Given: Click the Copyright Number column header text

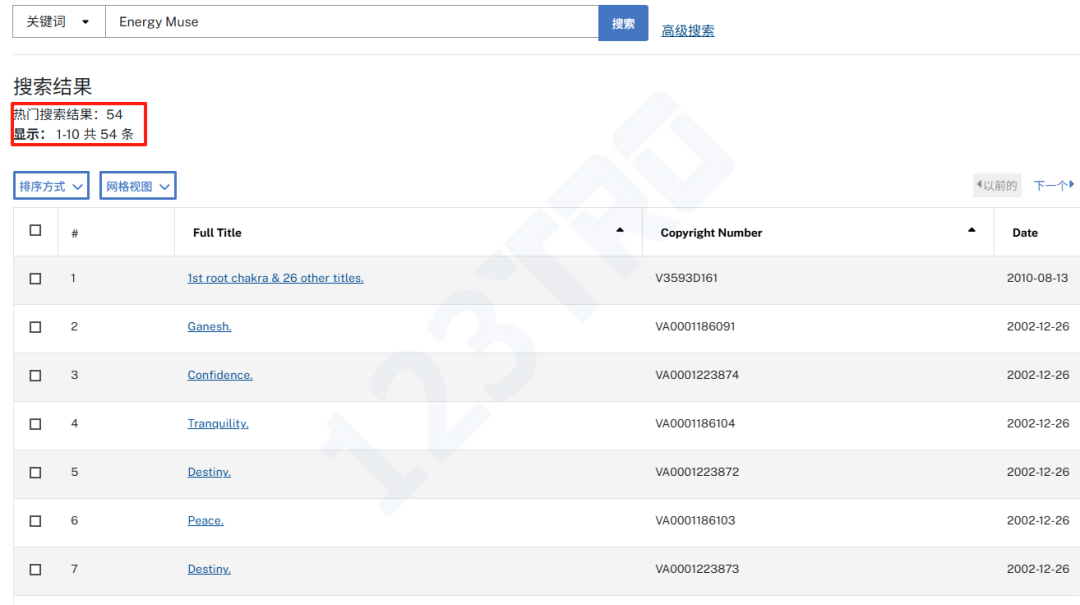Looking at the screenshot, I should click(711, 233).
